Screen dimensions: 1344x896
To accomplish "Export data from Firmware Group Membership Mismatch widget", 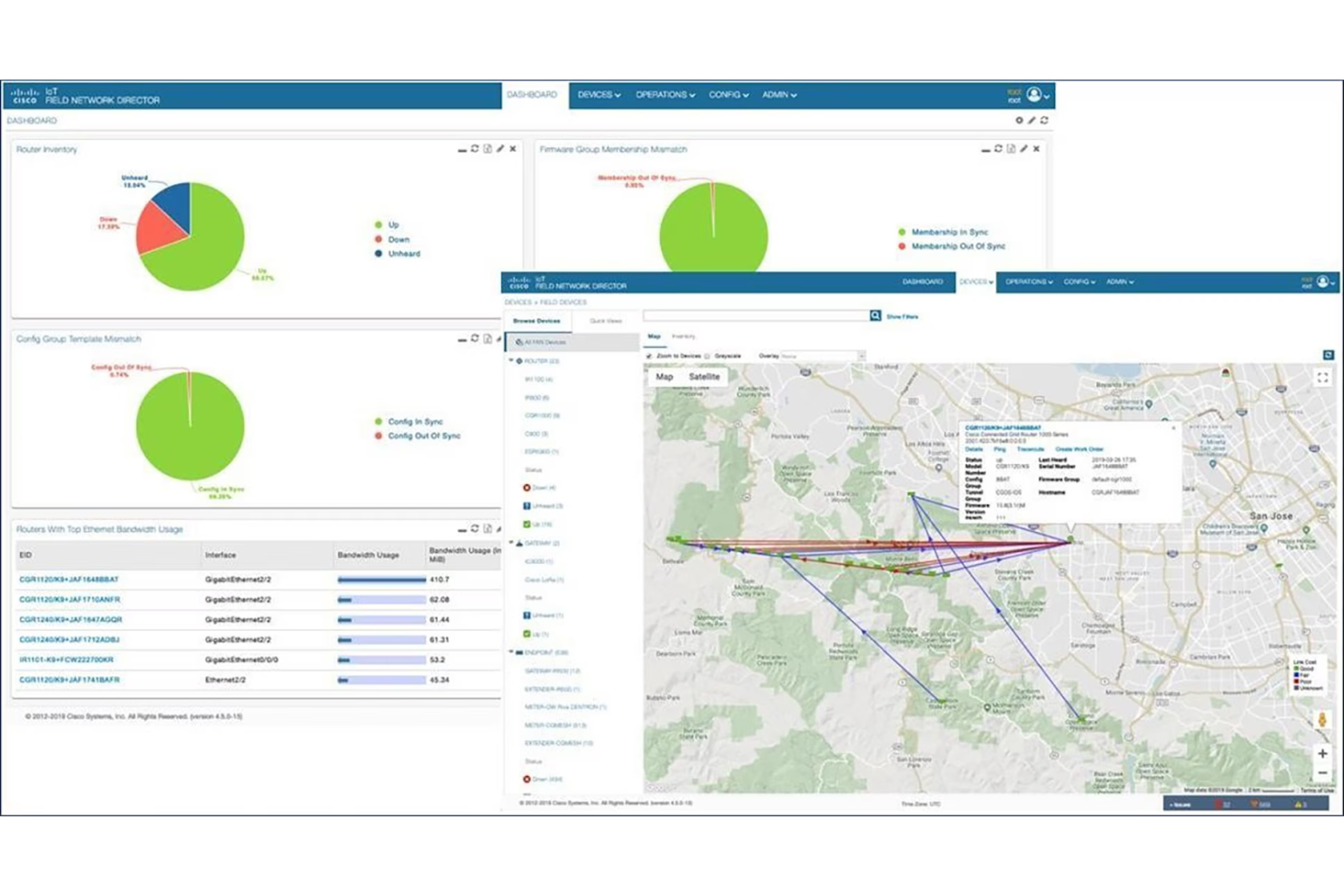I will [1011, 148].
